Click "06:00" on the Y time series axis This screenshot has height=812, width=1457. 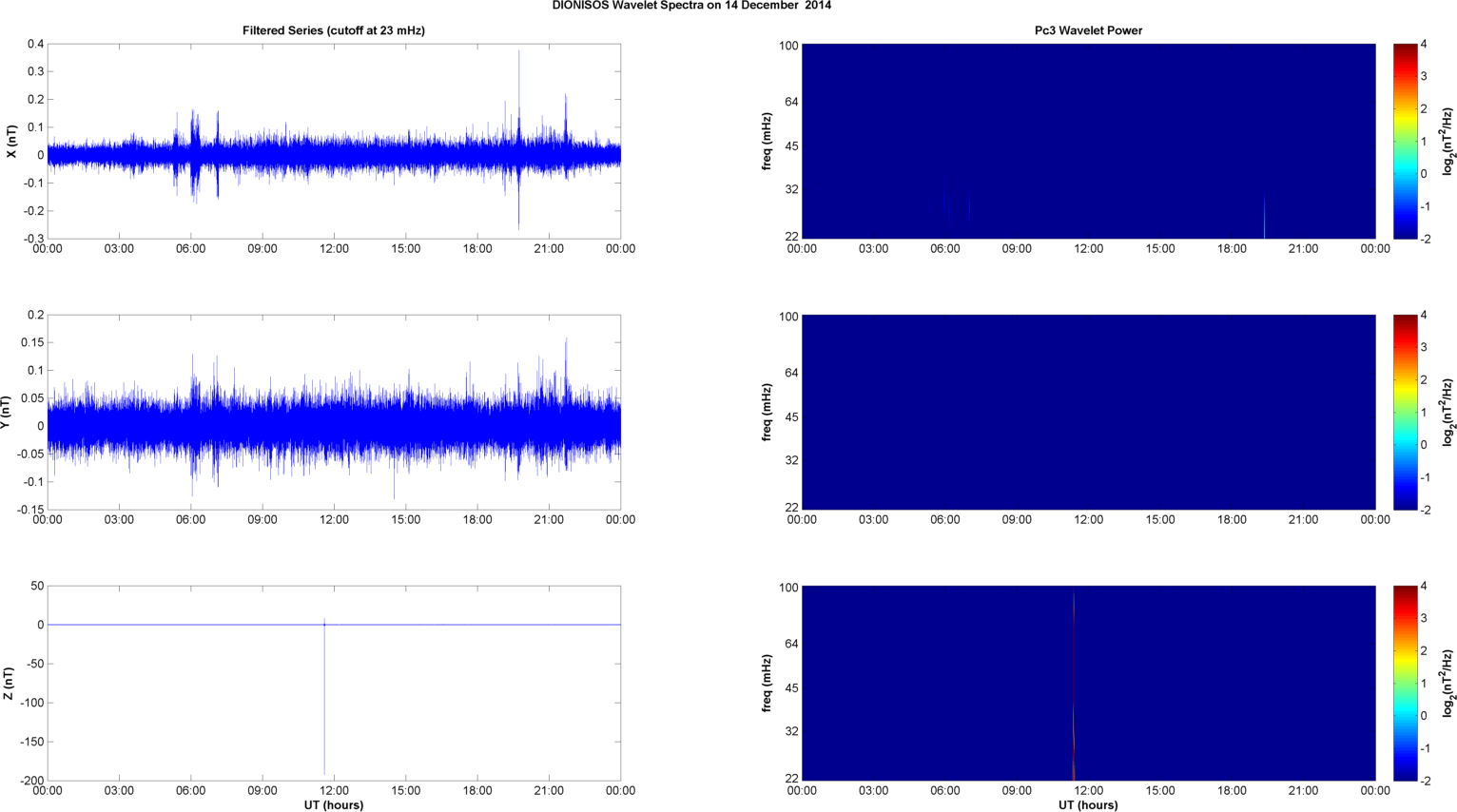(191, 520)
